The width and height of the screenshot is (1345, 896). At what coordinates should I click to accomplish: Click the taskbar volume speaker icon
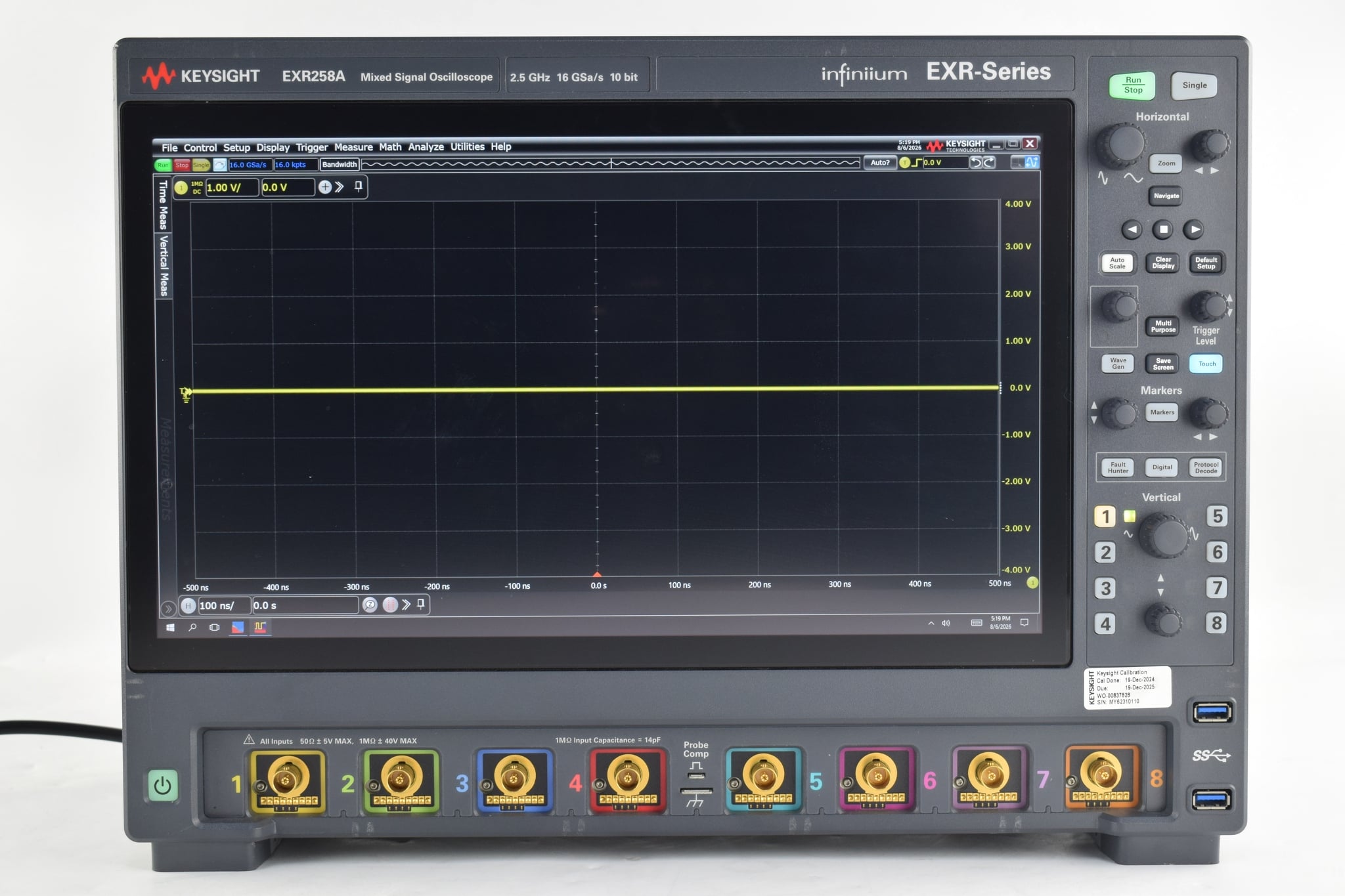point(946,623)
